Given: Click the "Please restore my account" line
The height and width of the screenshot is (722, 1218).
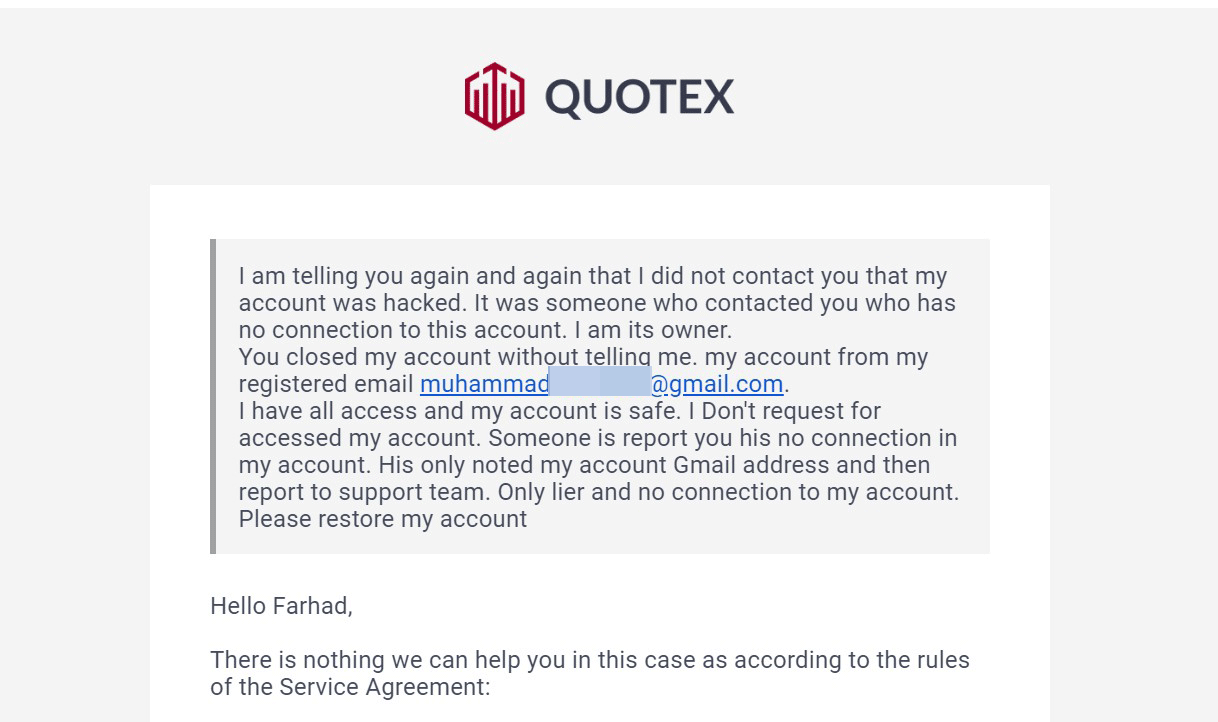Looking at the screenshot, I should [382, 519].
